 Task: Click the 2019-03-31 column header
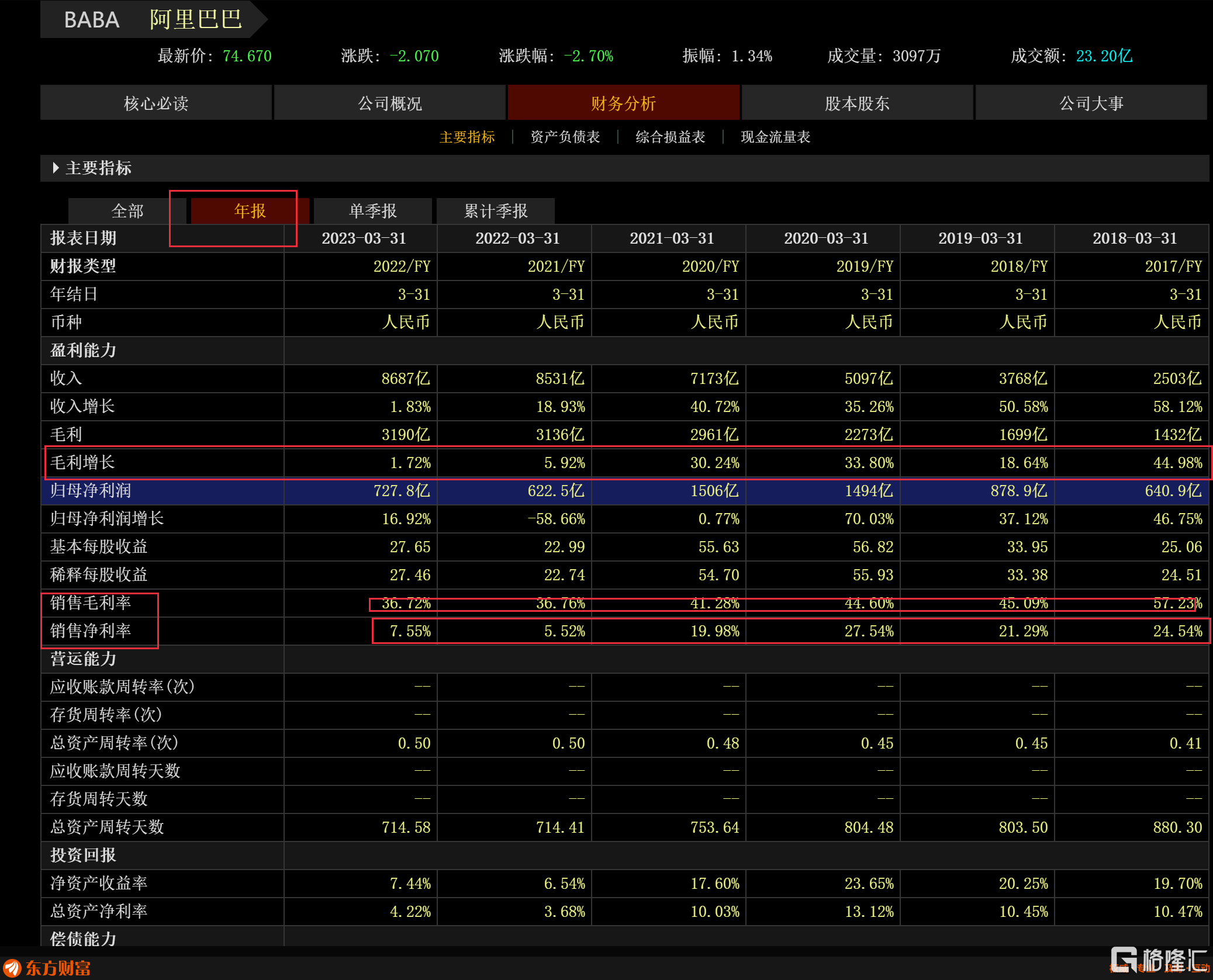[x=980, y=238]
